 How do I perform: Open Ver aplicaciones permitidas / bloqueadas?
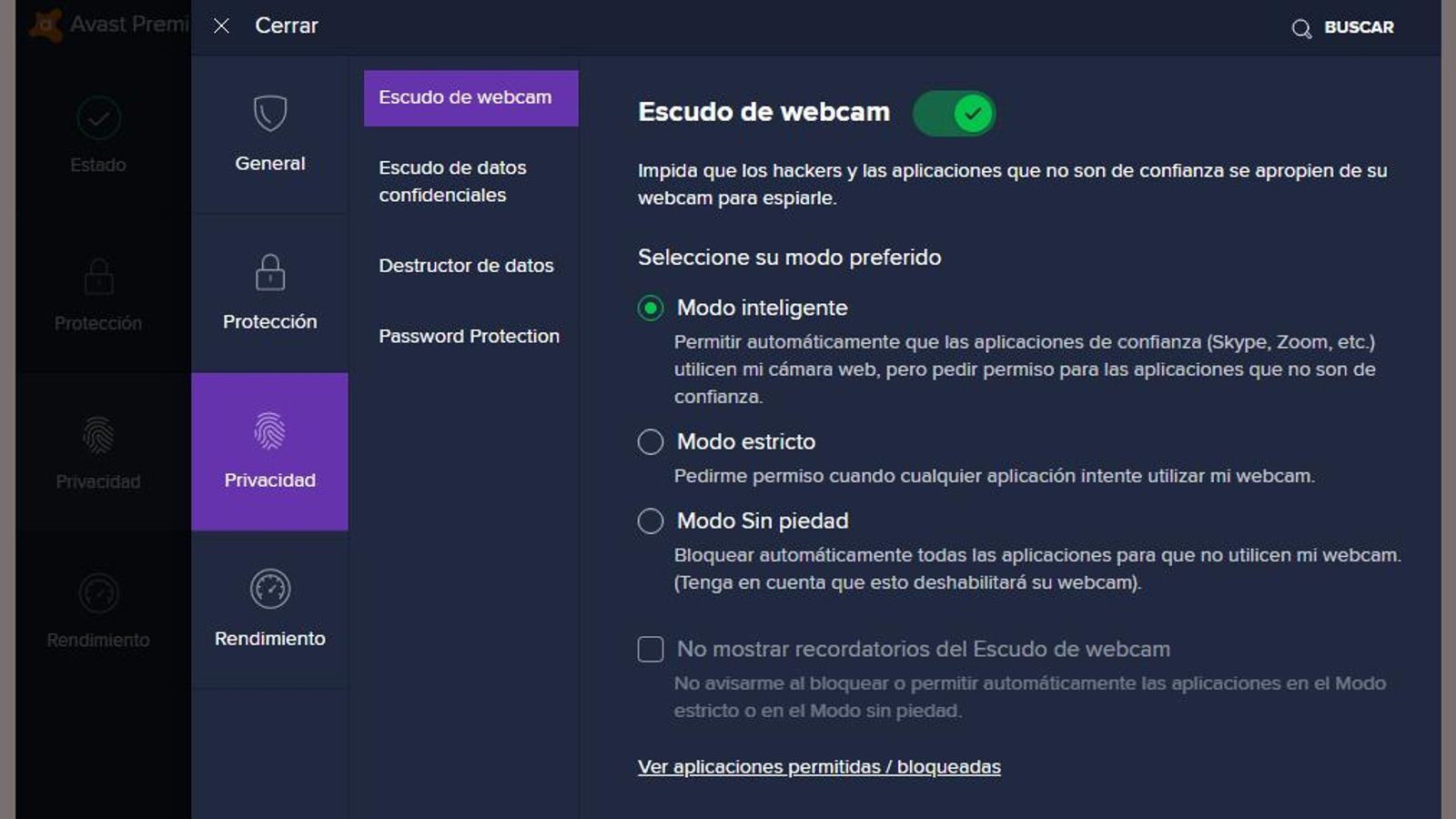818,766
